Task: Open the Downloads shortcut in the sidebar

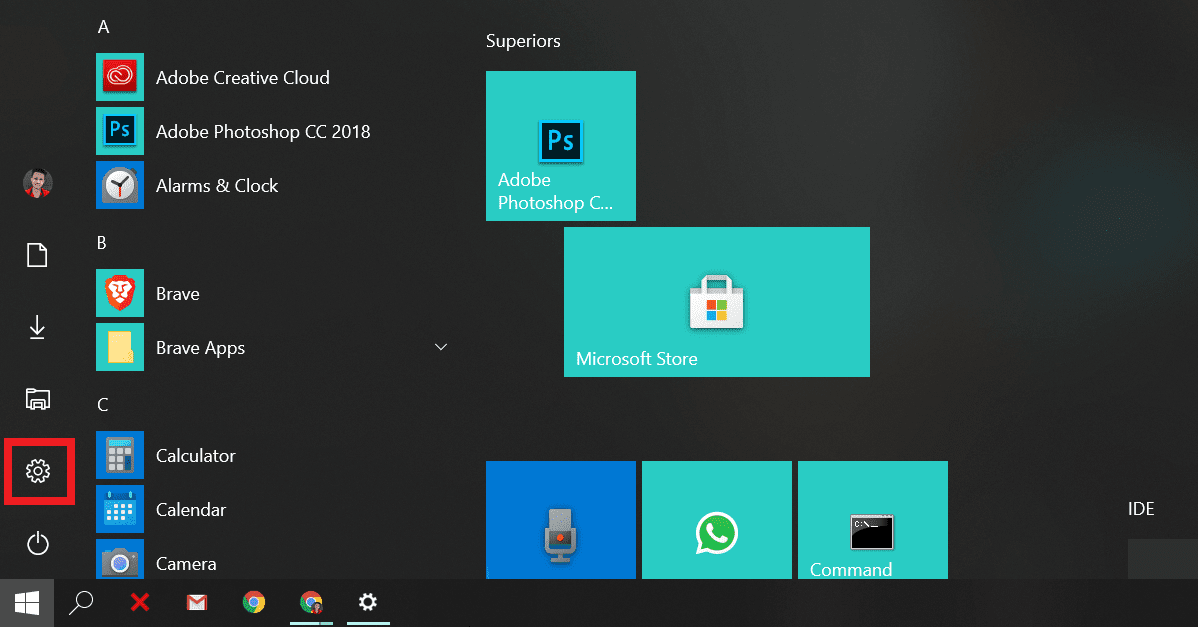Action: tap(37, 327)
